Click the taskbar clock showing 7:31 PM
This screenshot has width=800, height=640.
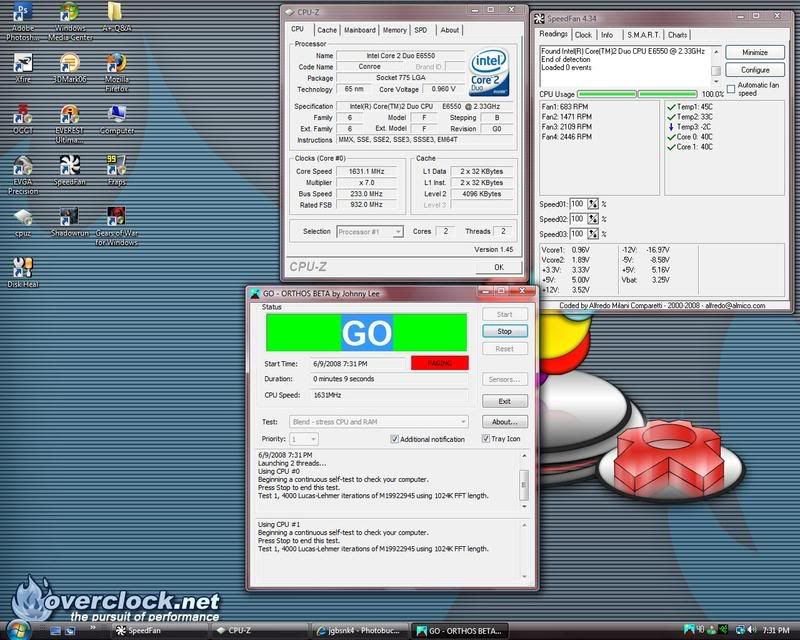[776, 630]
